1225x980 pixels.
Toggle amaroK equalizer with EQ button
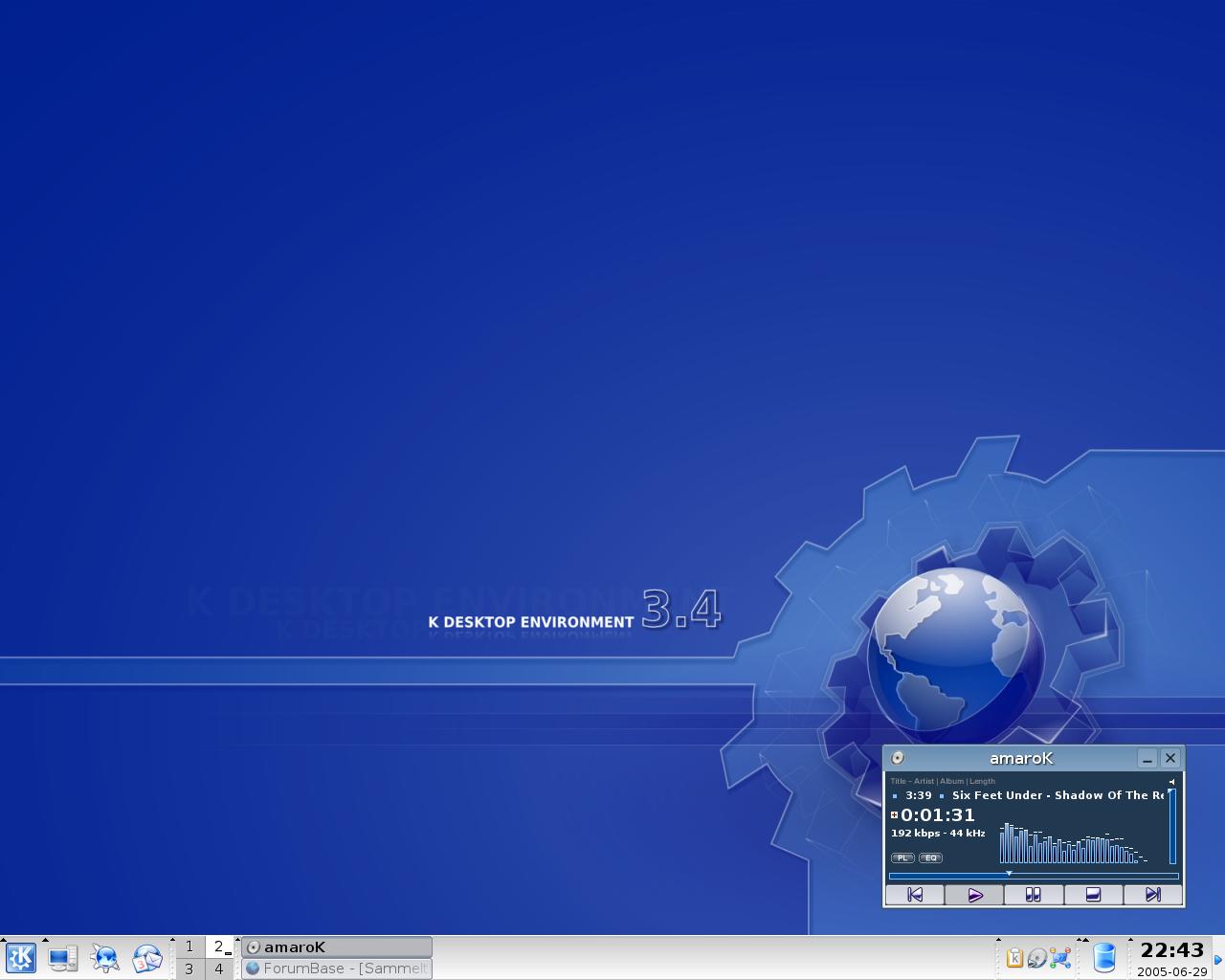[930, 857]
